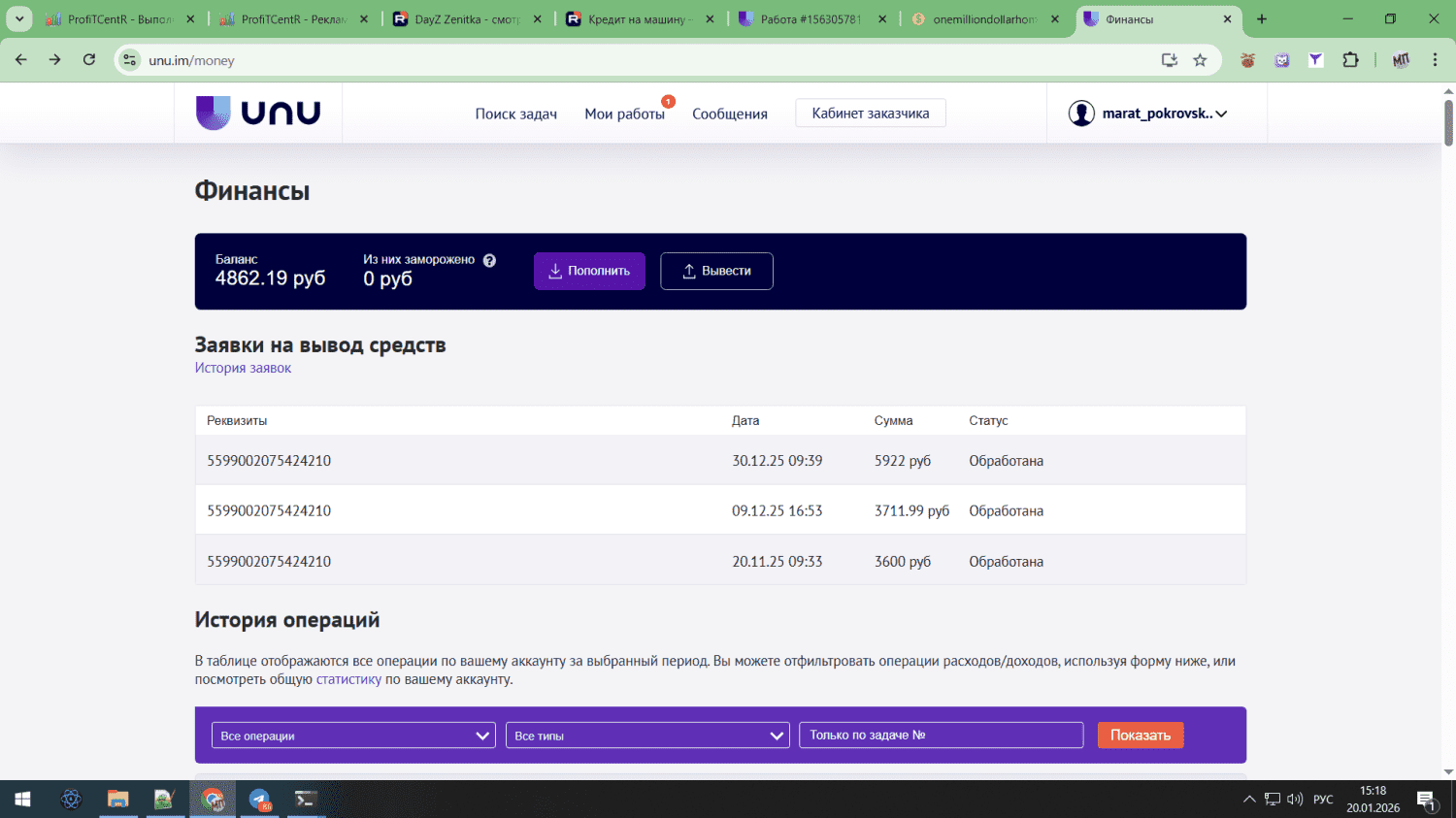Open the tab search dropdown arrow

tap(19, 19)
